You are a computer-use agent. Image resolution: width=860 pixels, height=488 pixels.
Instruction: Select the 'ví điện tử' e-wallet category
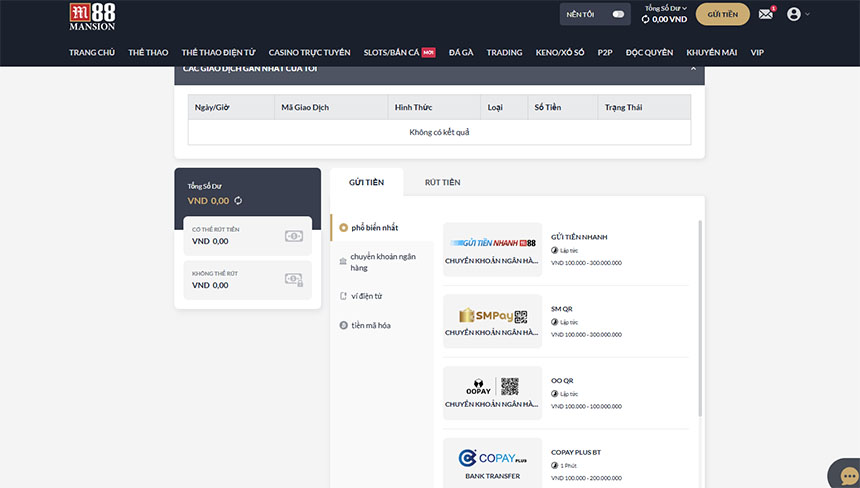[x=366, y=296]
